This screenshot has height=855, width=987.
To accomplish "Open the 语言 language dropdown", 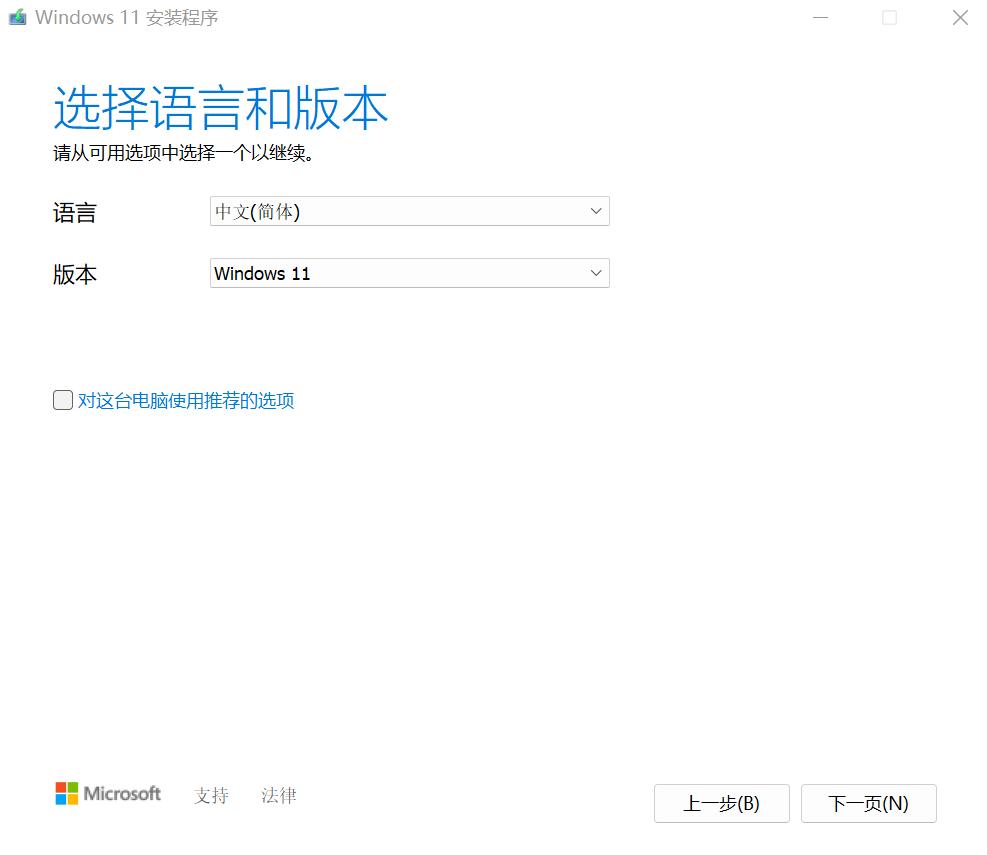I will pyautogui.click(x=408, y=211).
